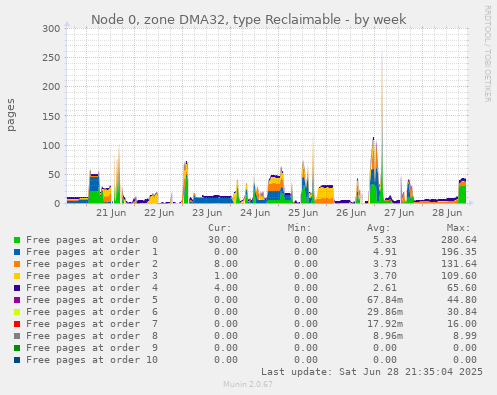
Task: Select 'Free pages at order 4' label
Action: (92, 288)
